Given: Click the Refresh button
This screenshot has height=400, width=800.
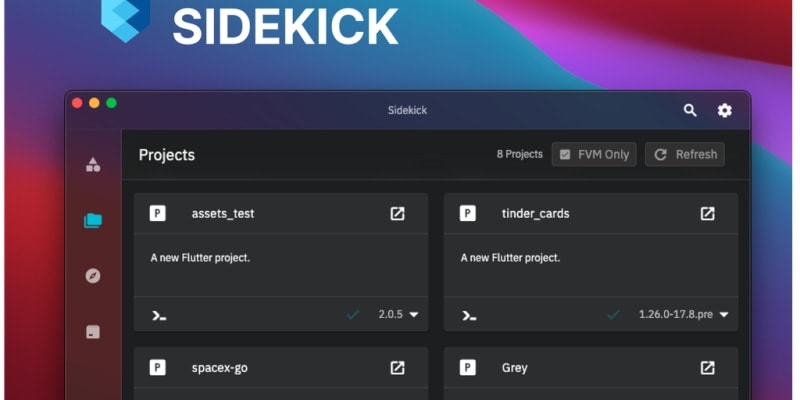Looking at the screenshot, I should [686, 154].
